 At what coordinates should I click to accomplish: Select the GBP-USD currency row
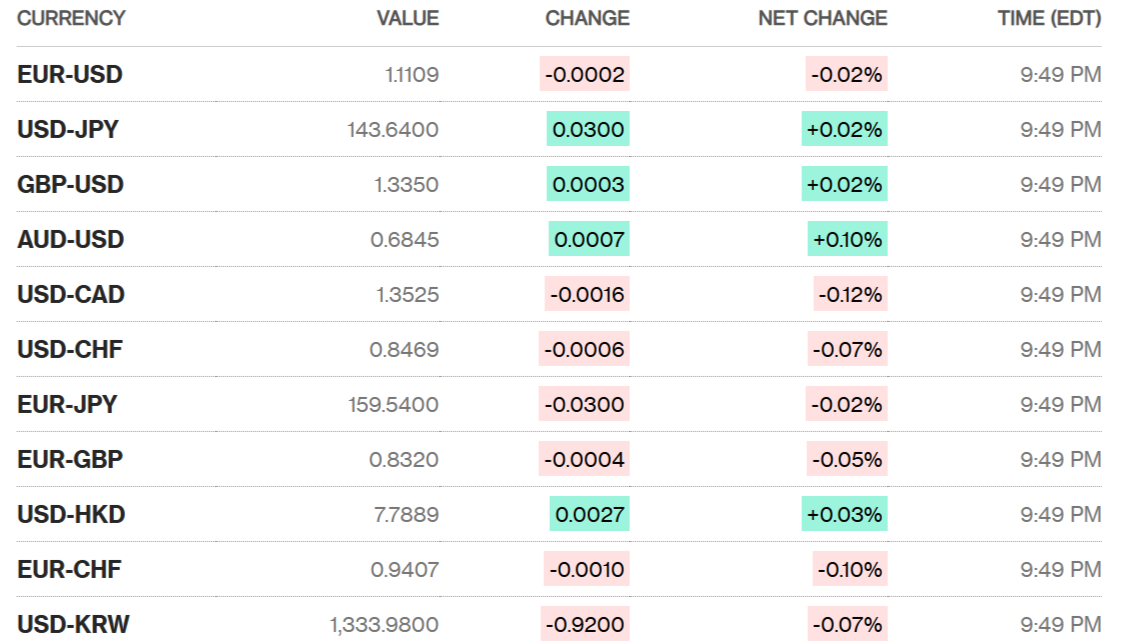coord(70,185)
